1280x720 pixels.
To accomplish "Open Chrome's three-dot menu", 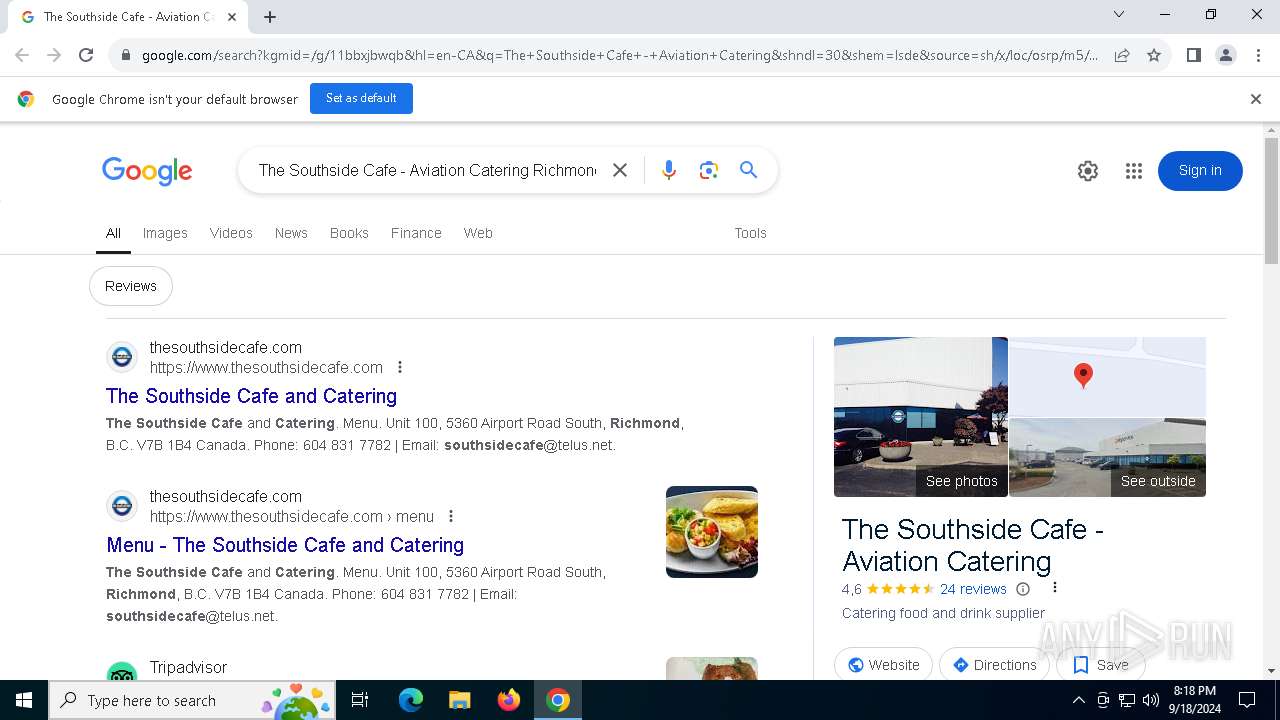I will coord(1258,55).
